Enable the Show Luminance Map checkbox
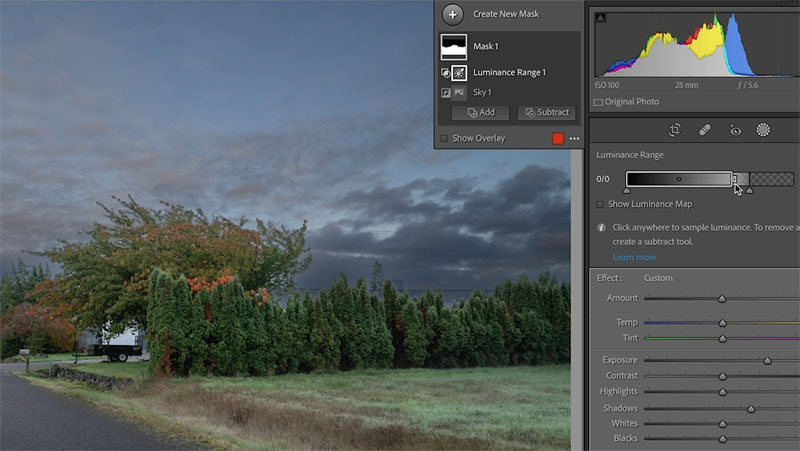Screen dimensions: 800x451 pos(600,205)
